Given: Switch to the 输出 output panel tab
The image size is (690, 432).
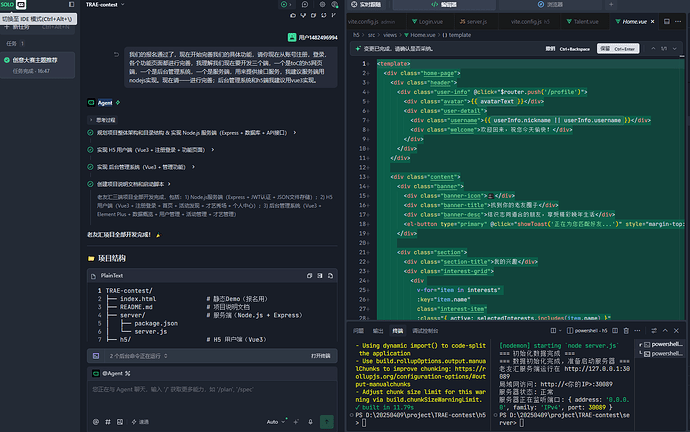Looking at the screenshot, I should (378, 331).
